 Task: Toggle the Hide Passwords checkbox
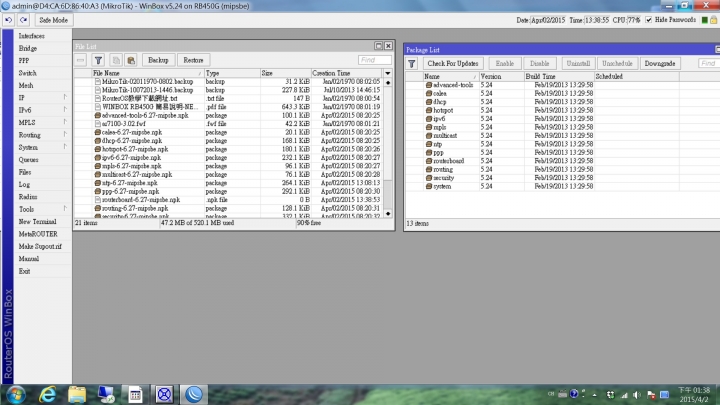click(648, 20)
